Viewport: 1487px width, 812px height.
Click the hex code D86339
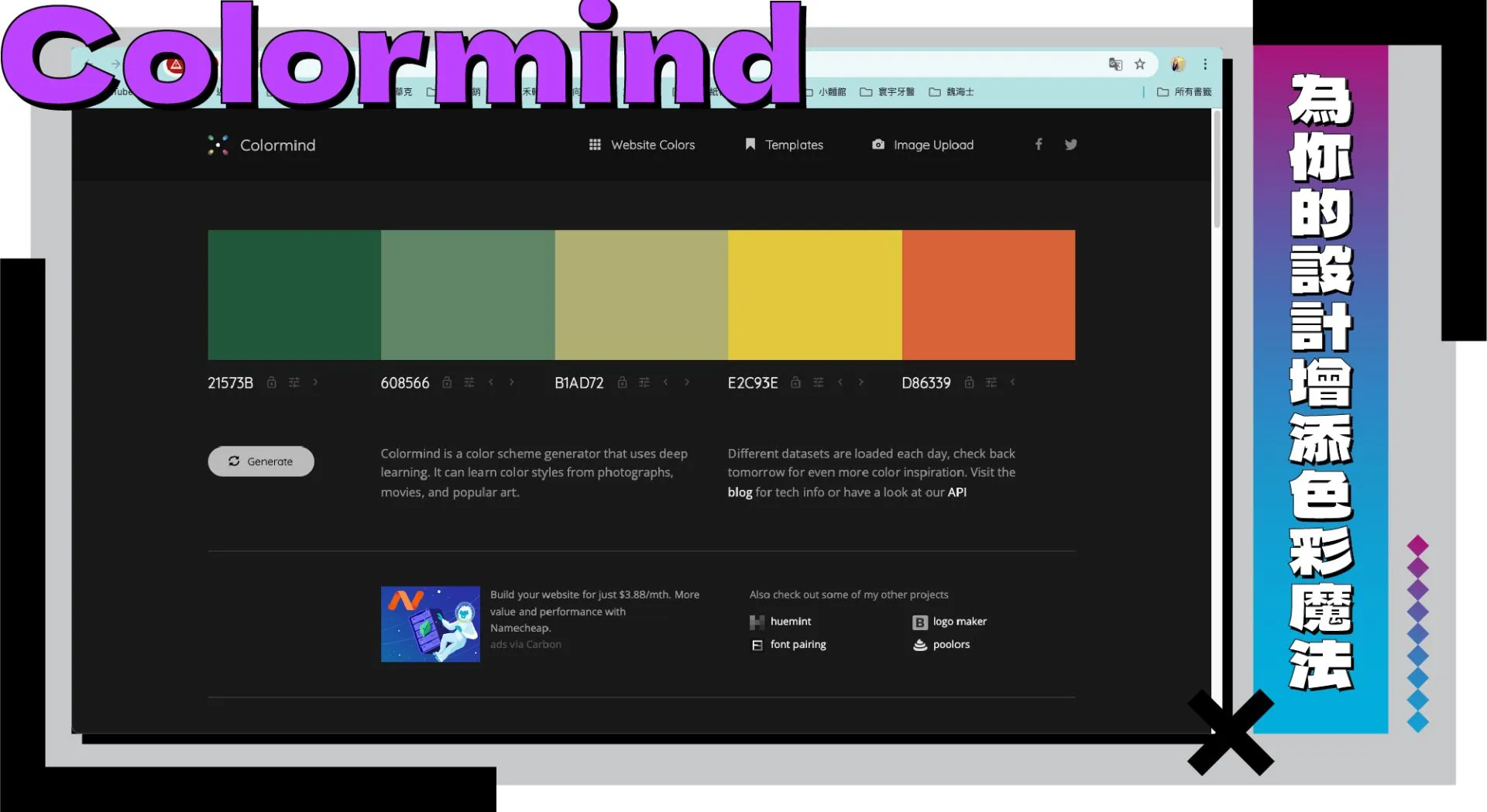point(926,383)
